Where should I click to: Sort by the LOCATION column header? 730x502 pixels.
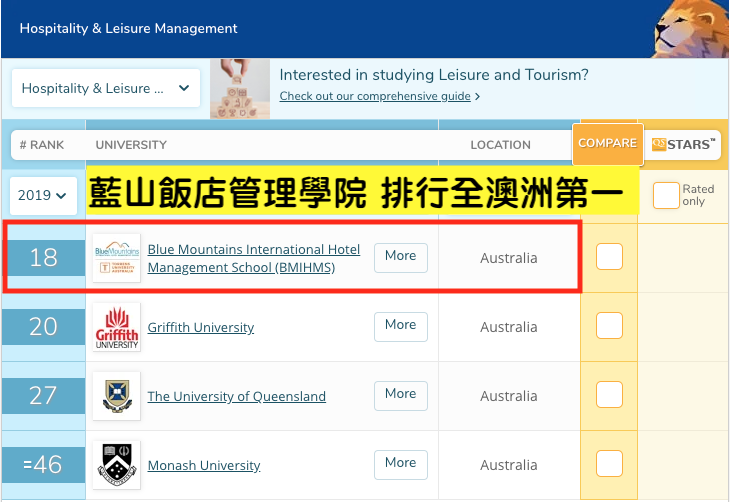(x=500, y=145)
